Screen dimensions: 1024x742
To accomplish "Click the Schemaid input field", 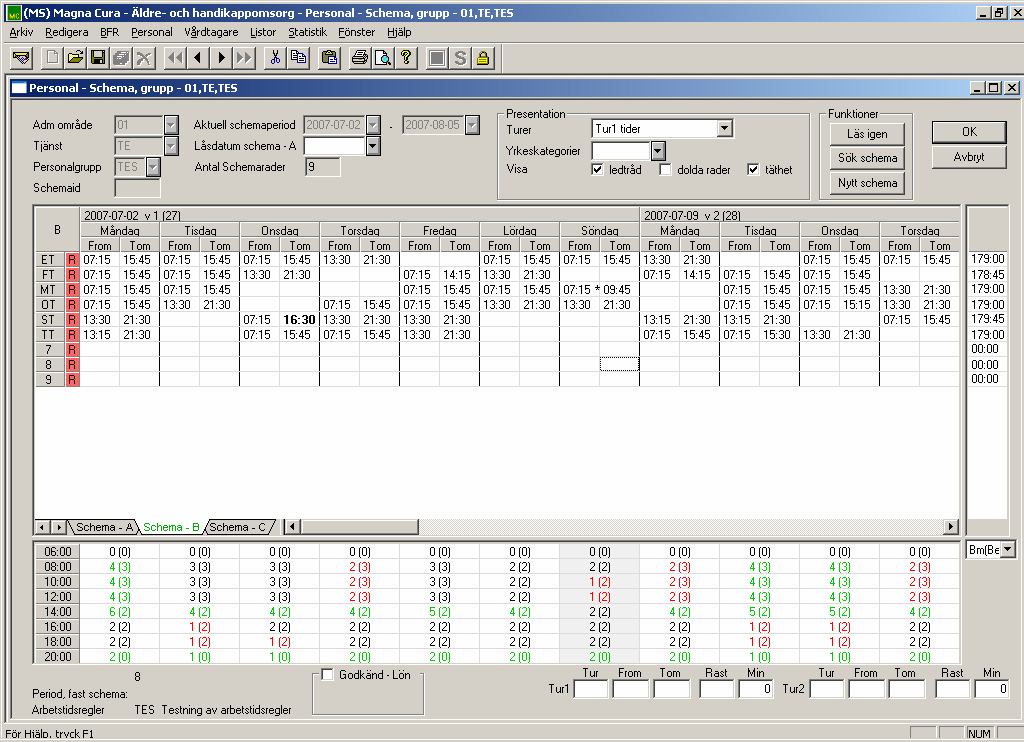I will click(x=137, y=188).
